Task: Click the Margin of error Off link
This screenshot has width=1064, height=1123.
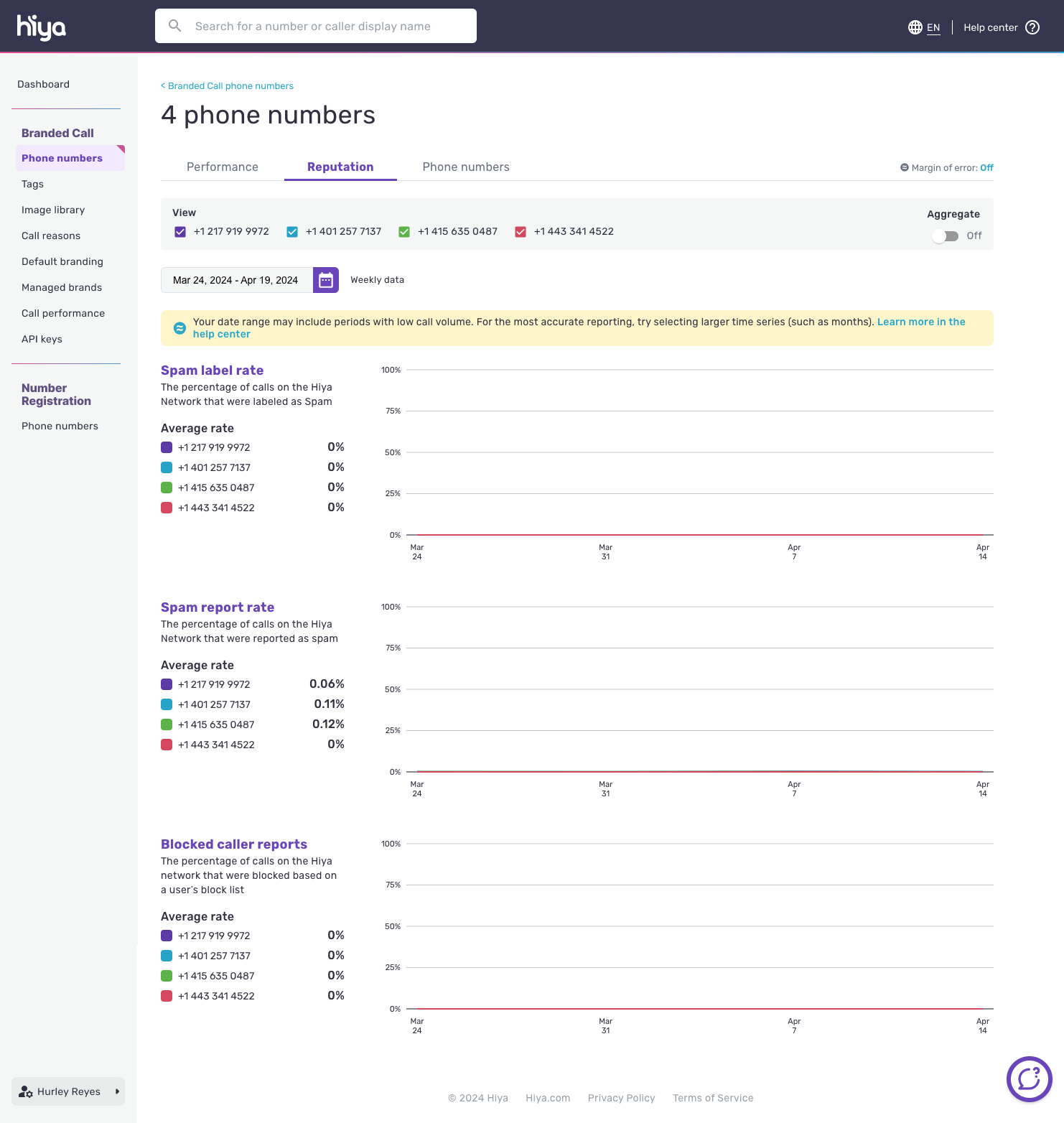Action: 987,167
